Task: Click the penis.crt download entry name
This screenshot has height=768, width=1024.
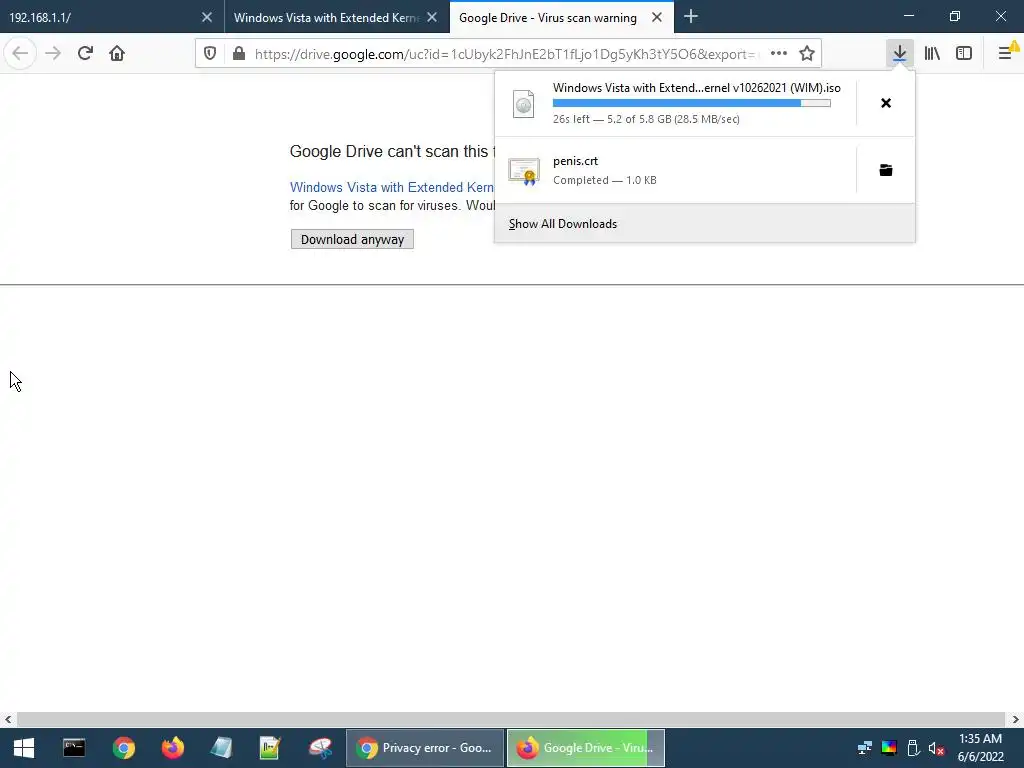Action: point(575,161)
